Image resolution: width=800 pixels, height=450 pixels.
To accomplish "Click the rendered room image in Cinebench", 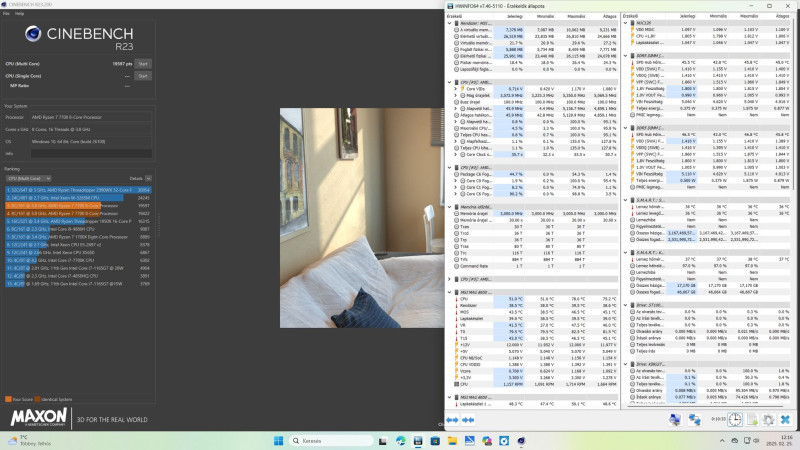I will tap(362, 218).
